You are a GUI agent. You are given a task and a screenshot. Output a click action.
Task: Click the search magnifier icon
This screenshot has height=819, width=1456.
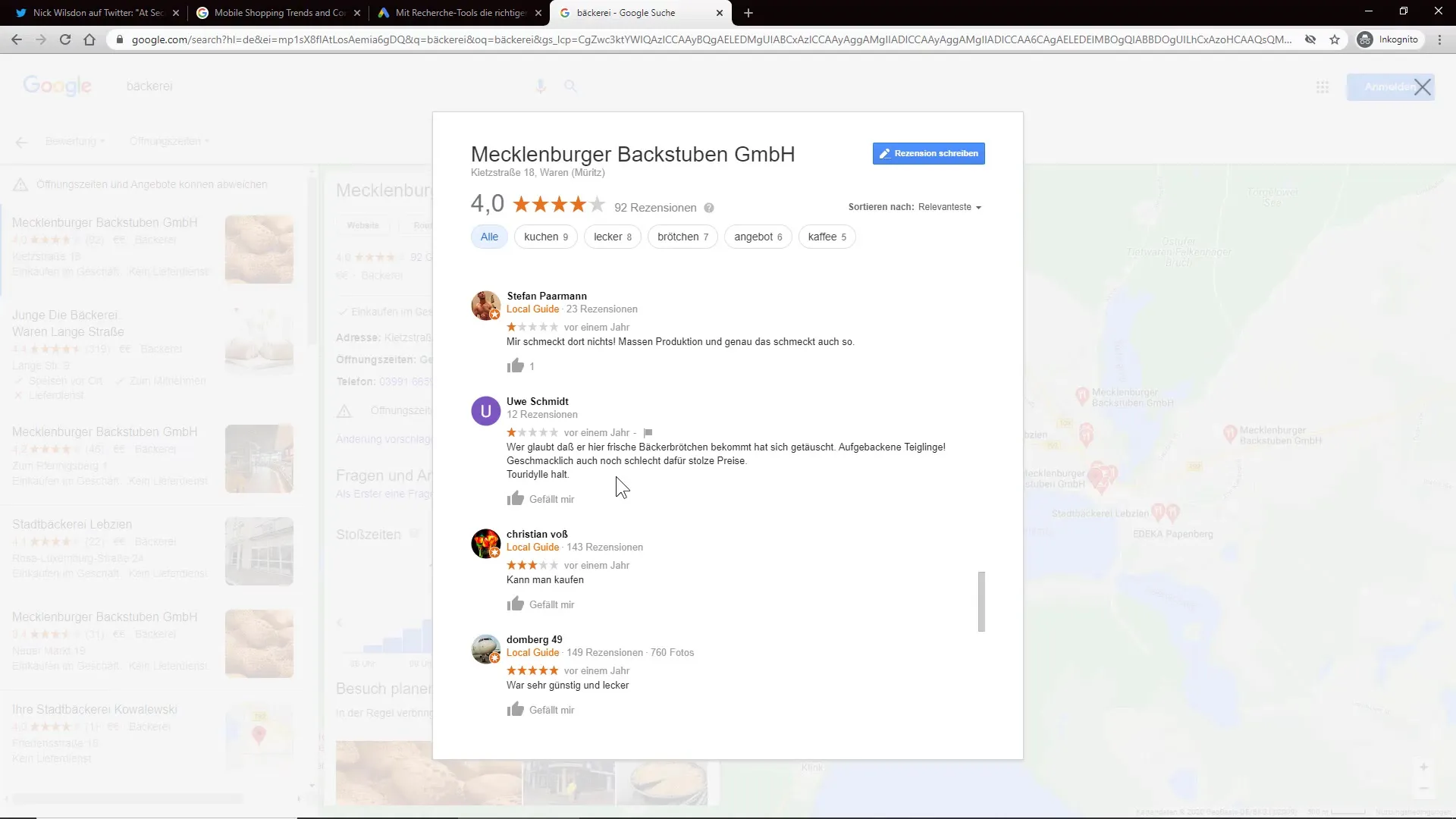click(570, 86)
